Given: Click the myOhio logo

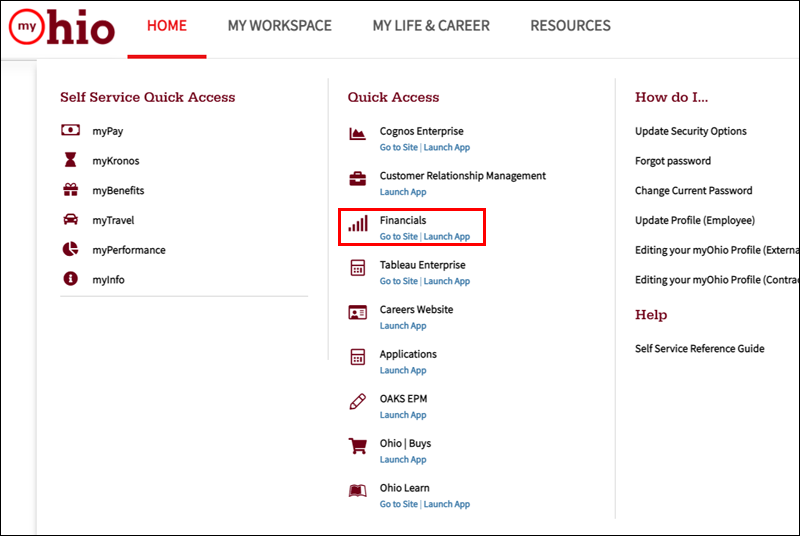Looking at the screenshot, I should (x=62, y=27).
